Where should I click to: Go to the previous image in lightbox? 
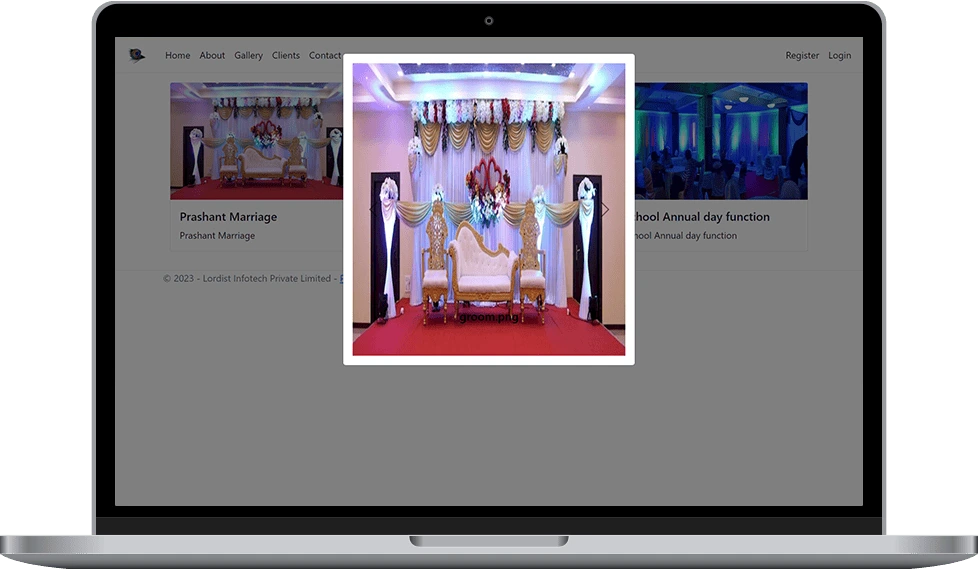point(372,210)
